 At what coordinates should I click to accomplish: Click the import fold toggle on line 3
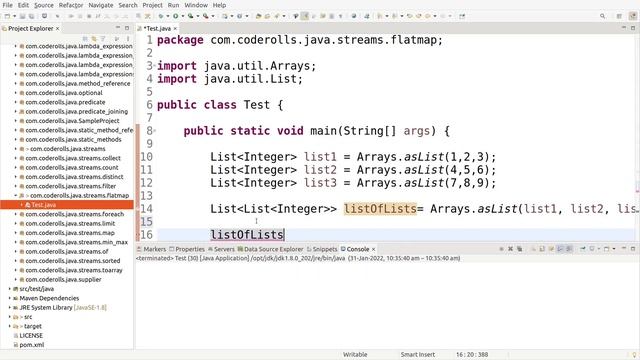coord(155,66)
